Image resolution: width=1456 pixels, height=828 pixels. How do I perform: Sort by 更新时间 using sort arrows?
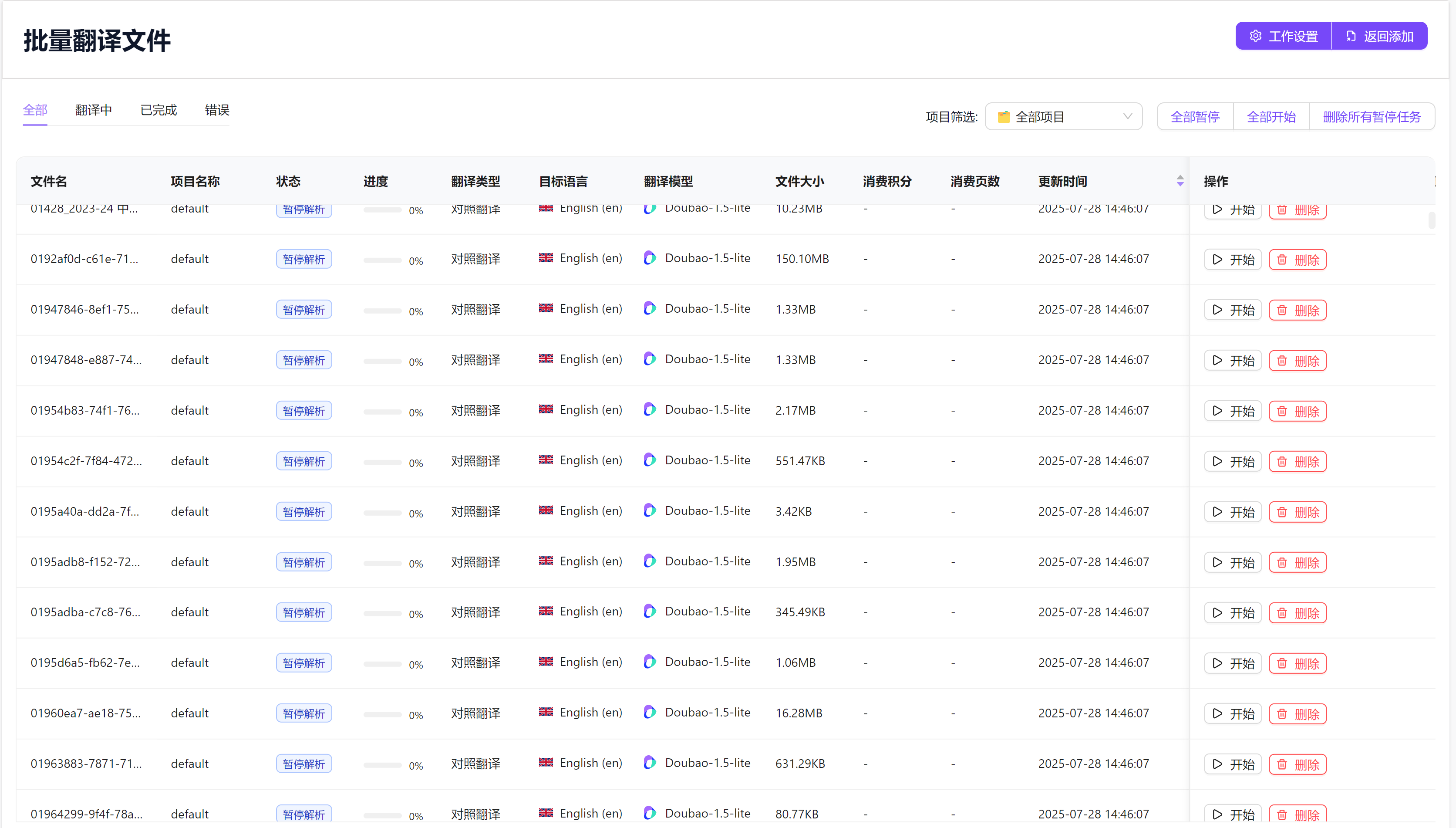(x=1180, y=181)
